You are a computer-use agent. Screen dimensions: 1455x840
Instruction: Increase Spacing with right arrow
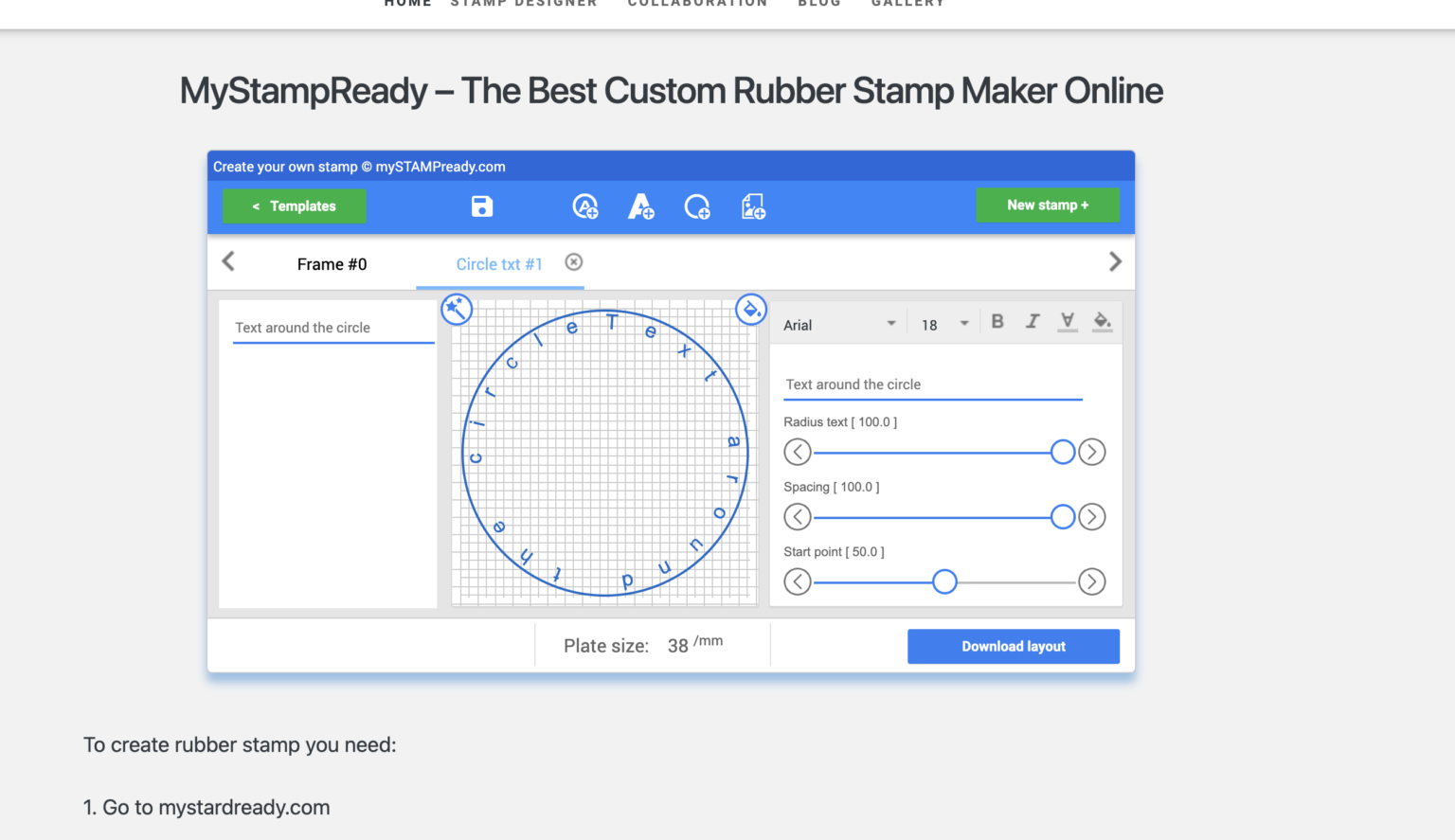tap(1092, 517)
